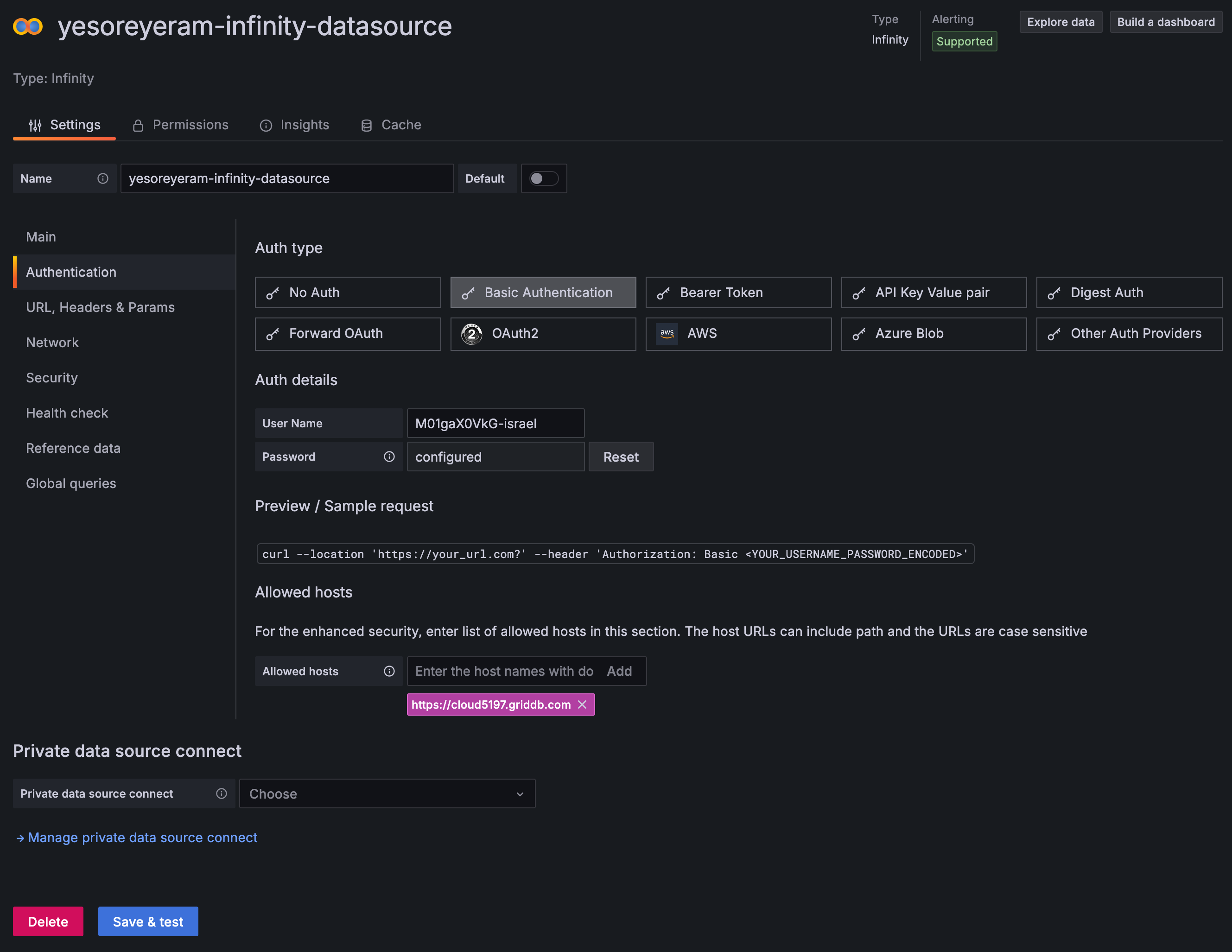Open the private data source Choose dropdown
This screenshot has width=1232, height=952.
[387, 793]
